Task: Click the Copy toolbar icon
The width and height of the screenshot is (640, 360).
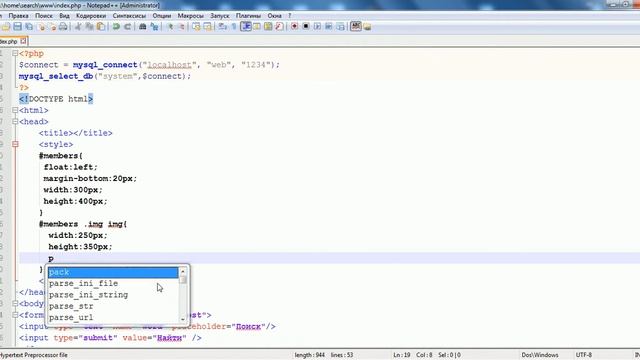Action: coord(89,27)
